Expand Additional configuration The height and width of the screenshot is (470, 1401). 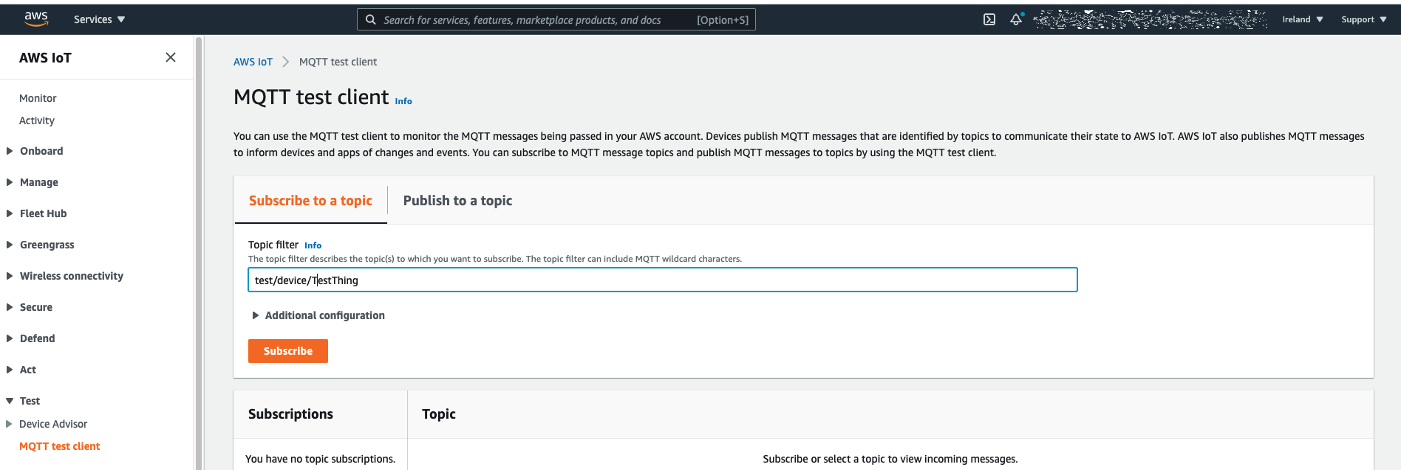pos(318,315)
